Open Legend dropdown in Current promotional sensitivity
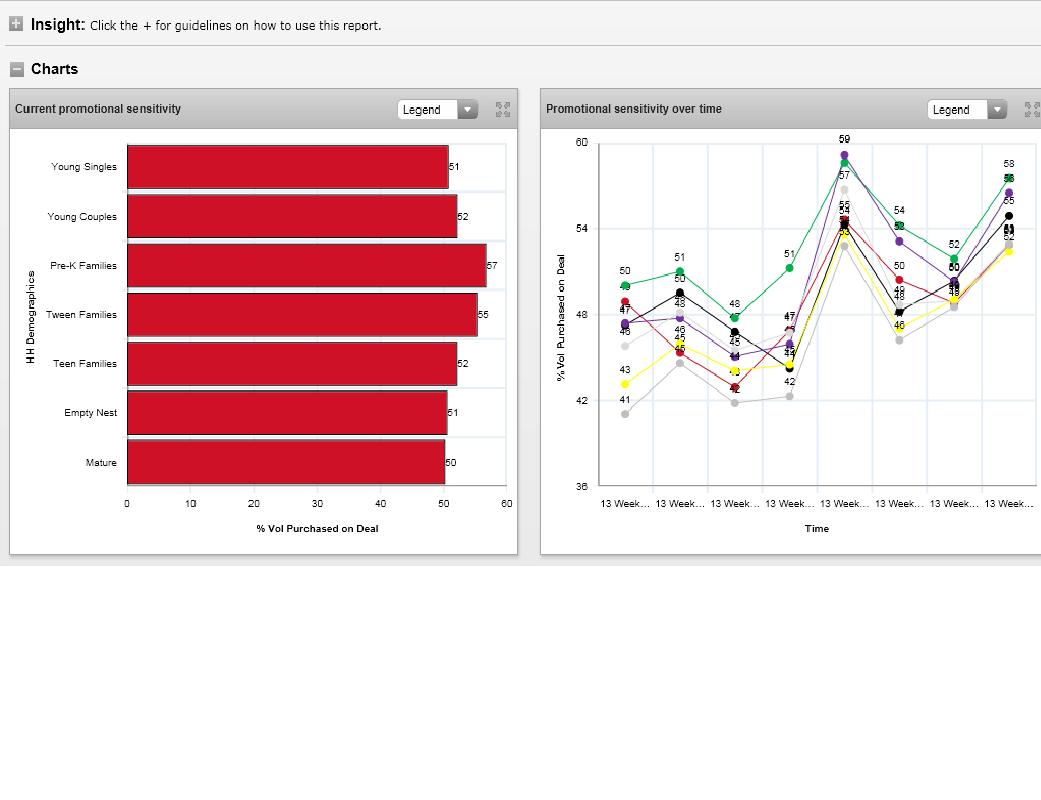1041x800 pixels. click(x=438, y=110)
